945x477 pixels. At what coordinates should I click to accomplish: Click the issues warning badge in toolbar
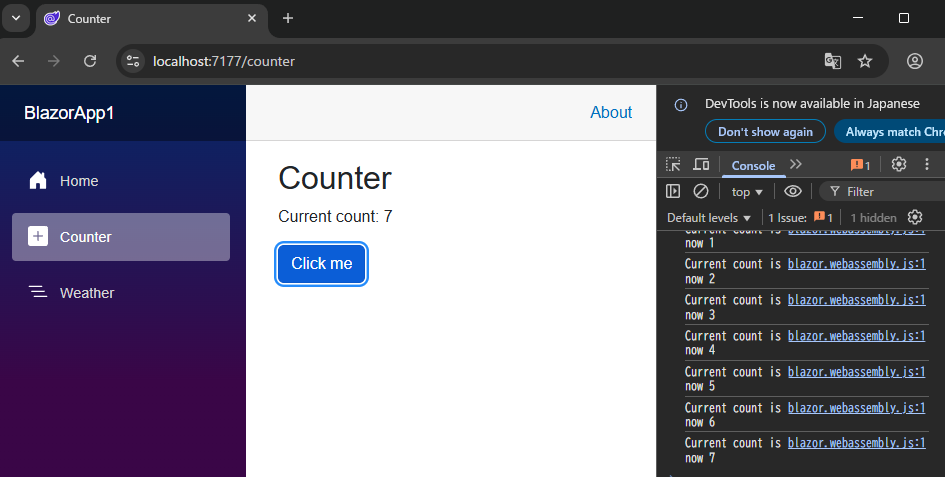click(860, 165)
